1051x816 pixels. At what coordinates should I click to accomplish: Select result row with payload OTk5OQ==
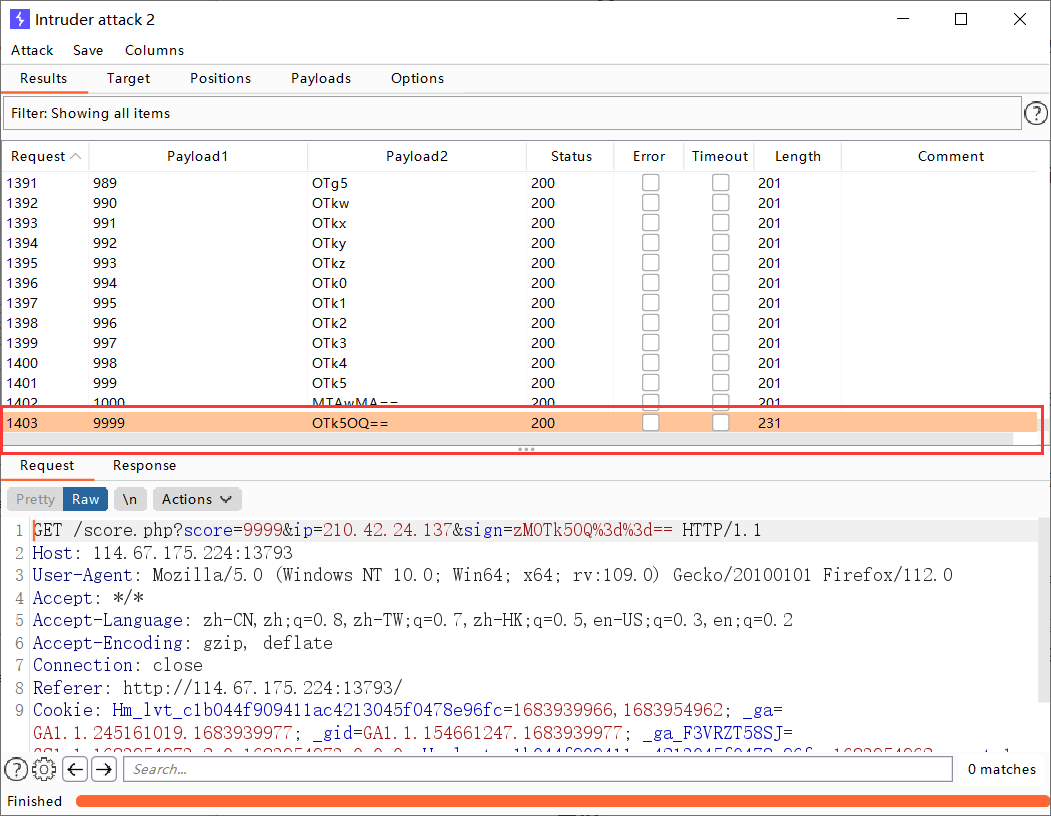tap(519, 422)
